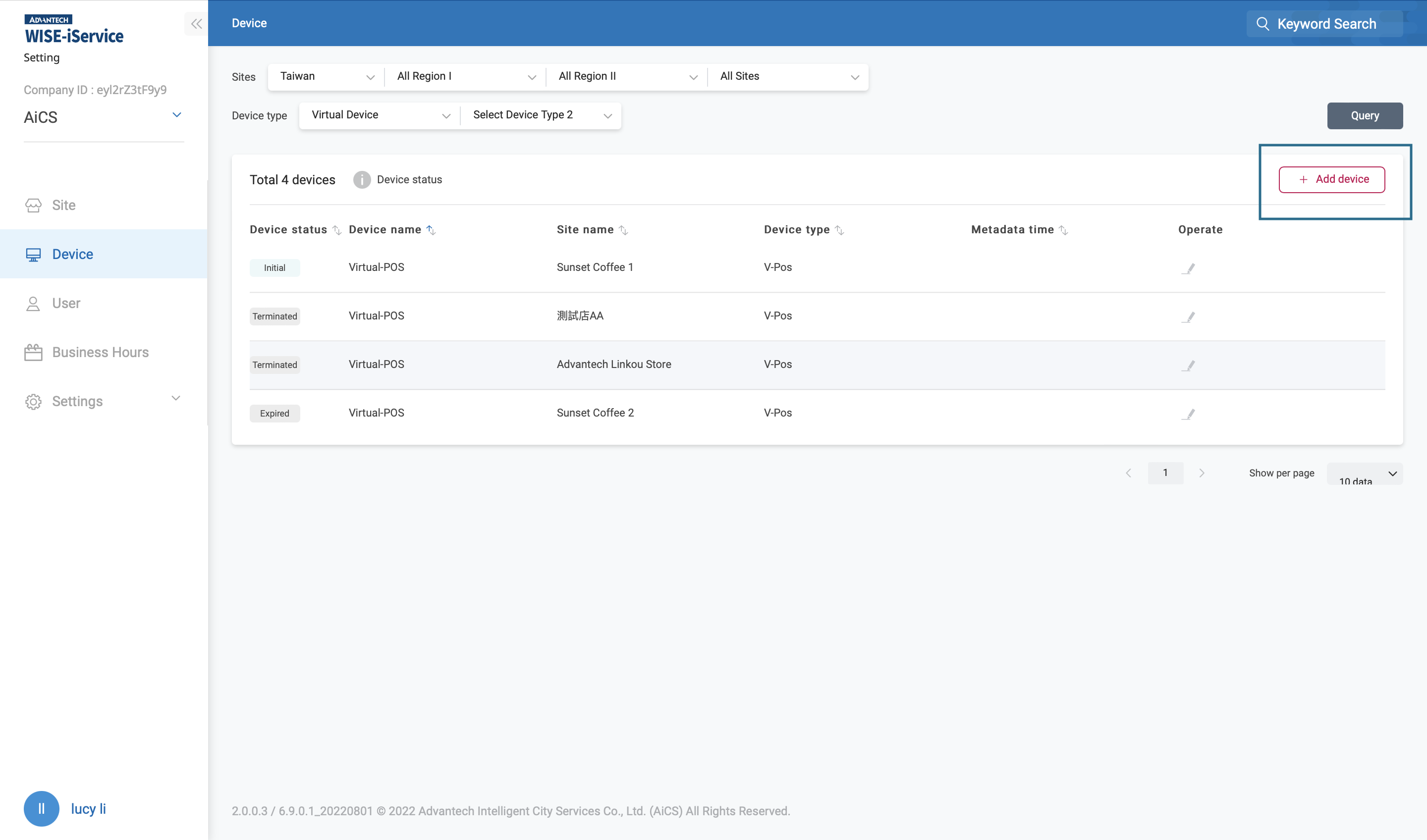Open the Taiwan country dropdown
This screenshot has width=1427, height=840.
(x=326, y=76)
